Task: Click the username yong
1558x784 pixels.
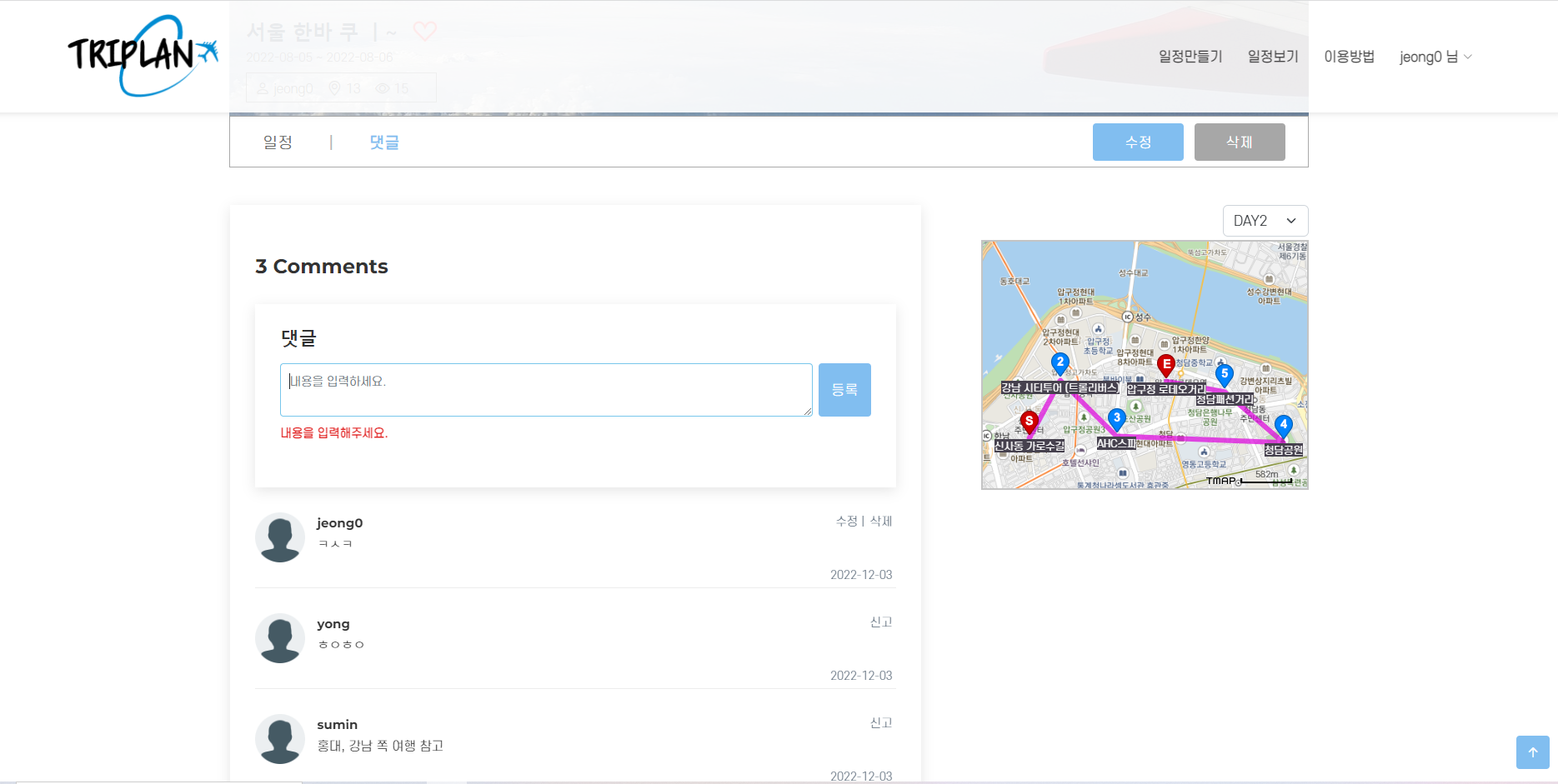Action: pyautogui.click(x=333, y=624)
